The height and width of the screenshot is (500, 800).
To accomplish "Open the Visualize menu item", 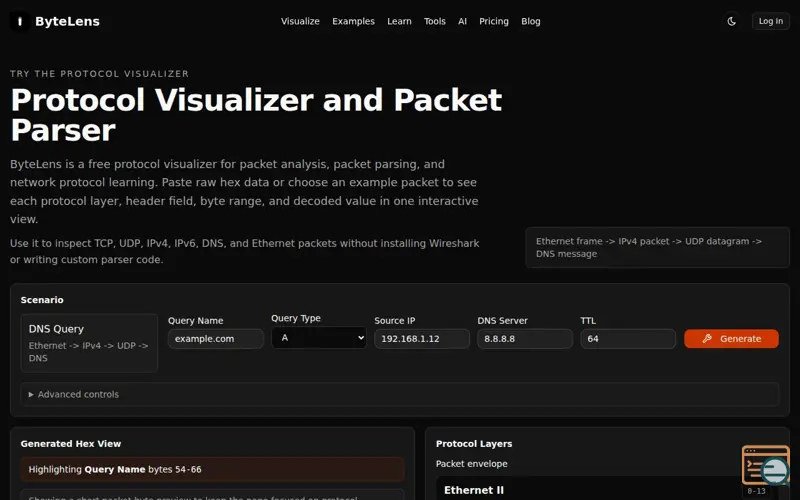I will pyautogui.click(x=300, y=21).
